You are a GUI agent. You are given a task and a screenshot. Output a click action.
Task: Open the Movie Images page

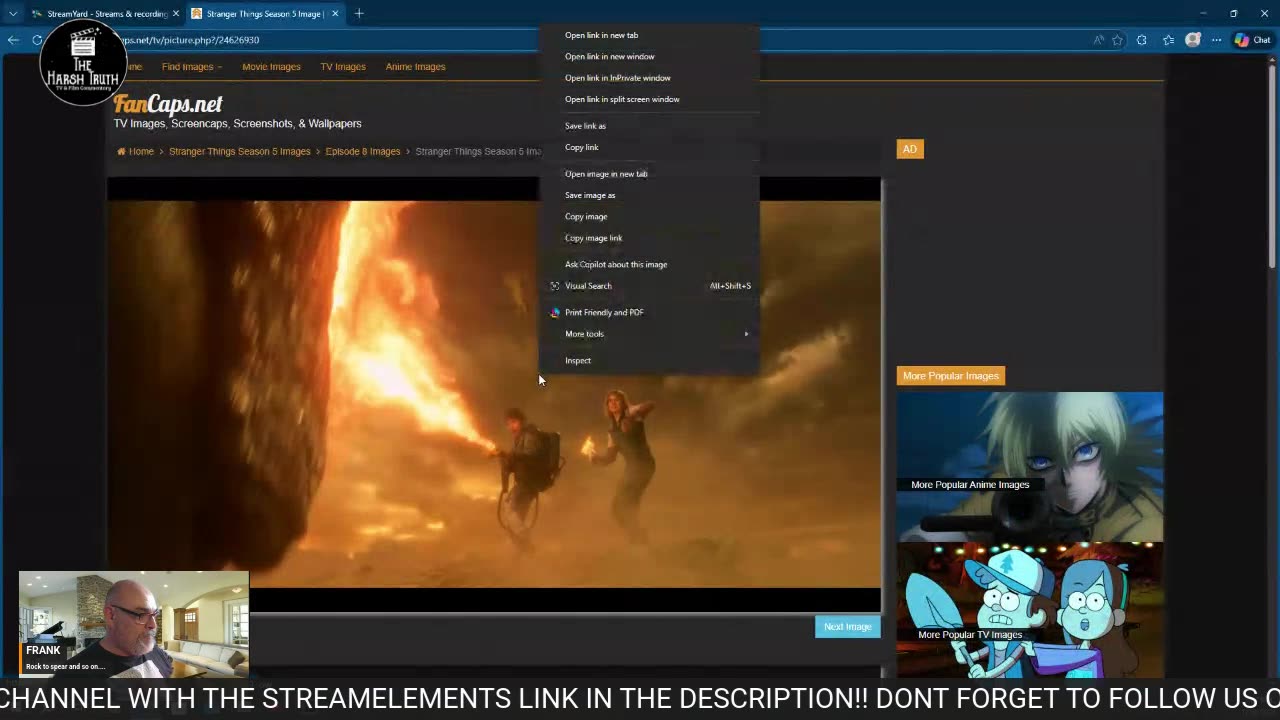tap(271, 67)
